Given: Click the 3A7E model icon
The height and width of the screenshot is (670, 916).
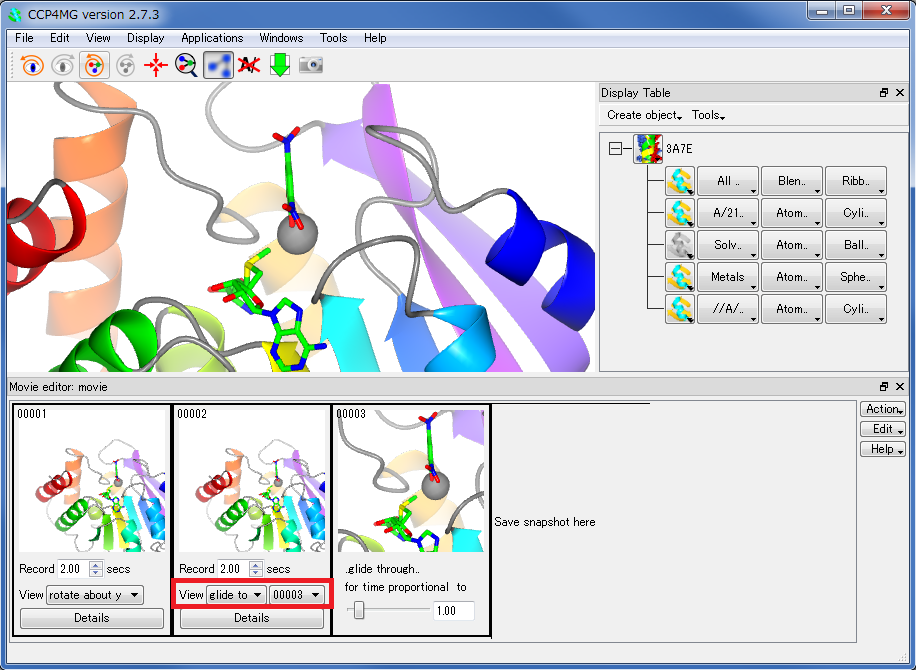Looking at the screenshot, I should (x=648, y=149).
